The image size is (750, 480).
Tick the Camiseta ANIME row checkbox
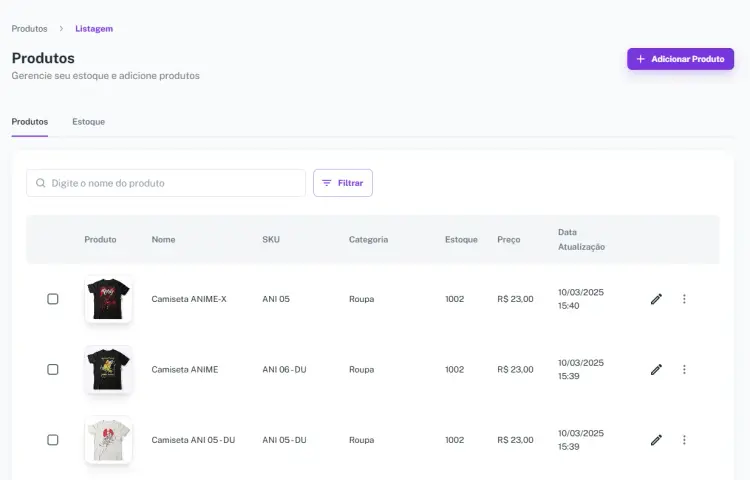coord(53,369)
